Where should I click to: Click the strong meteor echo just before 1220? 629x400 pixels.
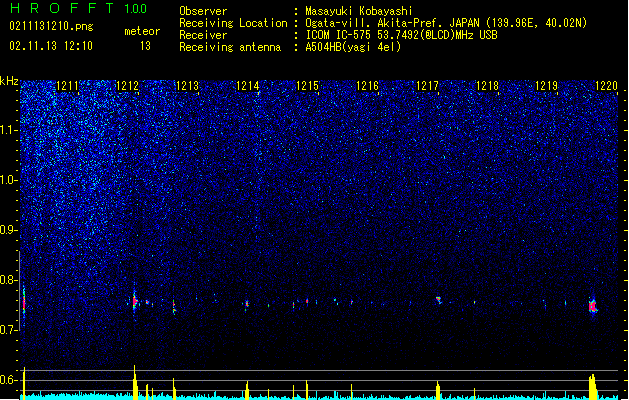(x=593, y=306)
